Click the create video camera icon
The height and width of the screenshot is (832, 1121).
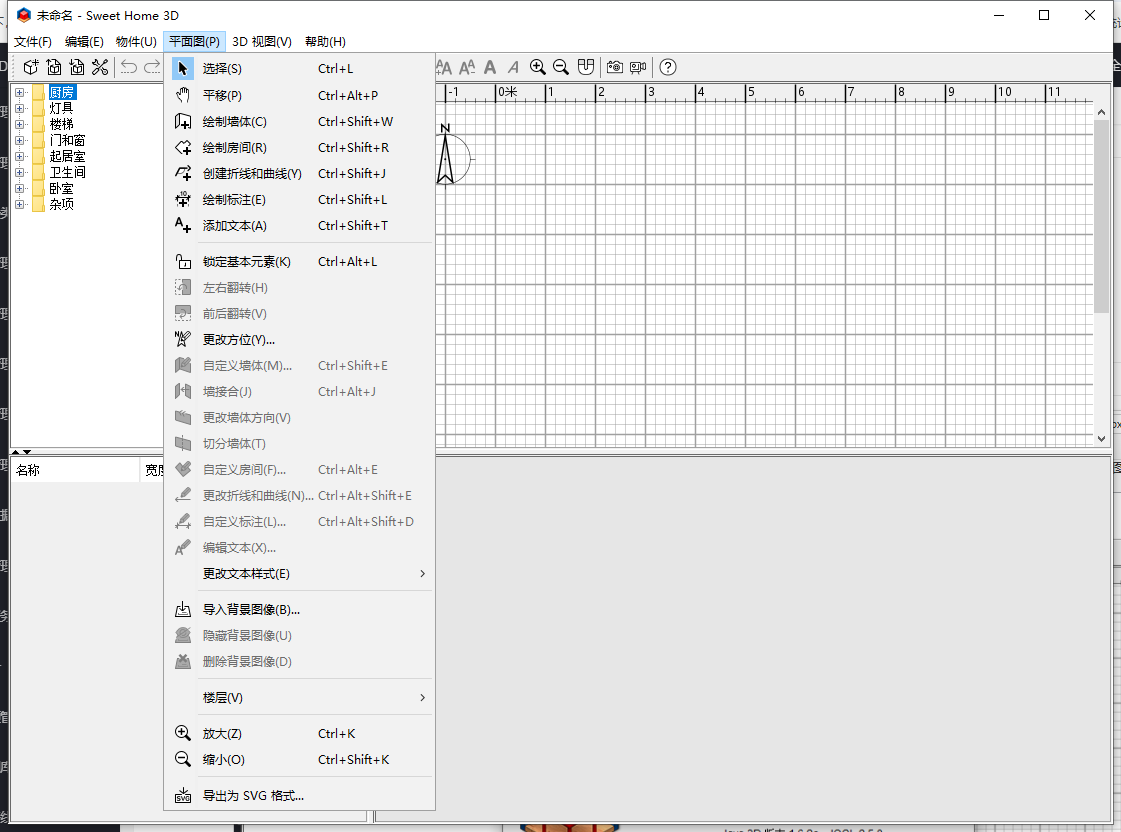pyautogui.click(x=638, y=67)
